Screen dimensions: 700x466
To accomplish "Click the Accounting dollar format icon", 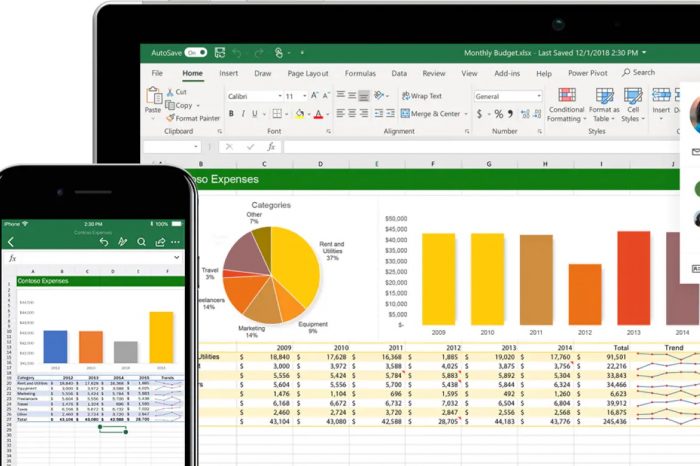I will click(x=479, y=114).
